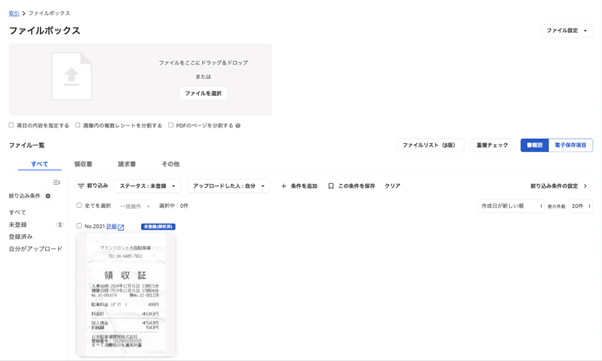Click the 選択中：0件 text
Image resolution: width=602 pixels, height=361 pixels.
click(174, 206)
